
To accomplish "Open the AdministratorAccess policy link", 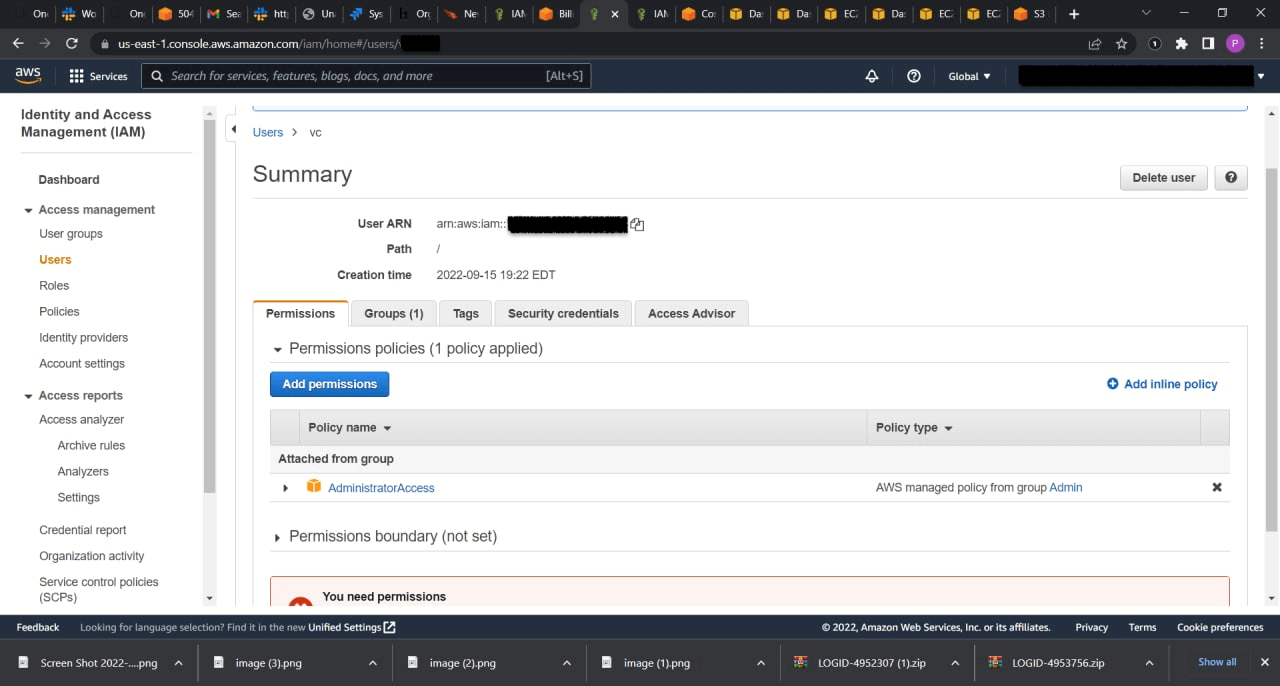I will tap(381, 488).
